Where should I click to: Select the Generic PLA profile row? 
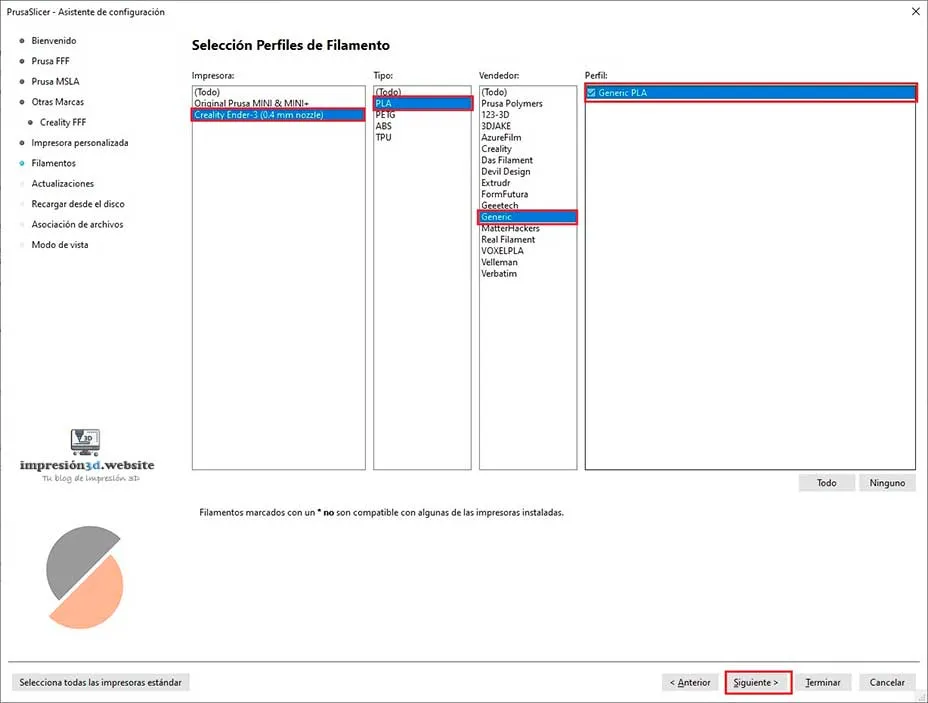coord(750,92)
